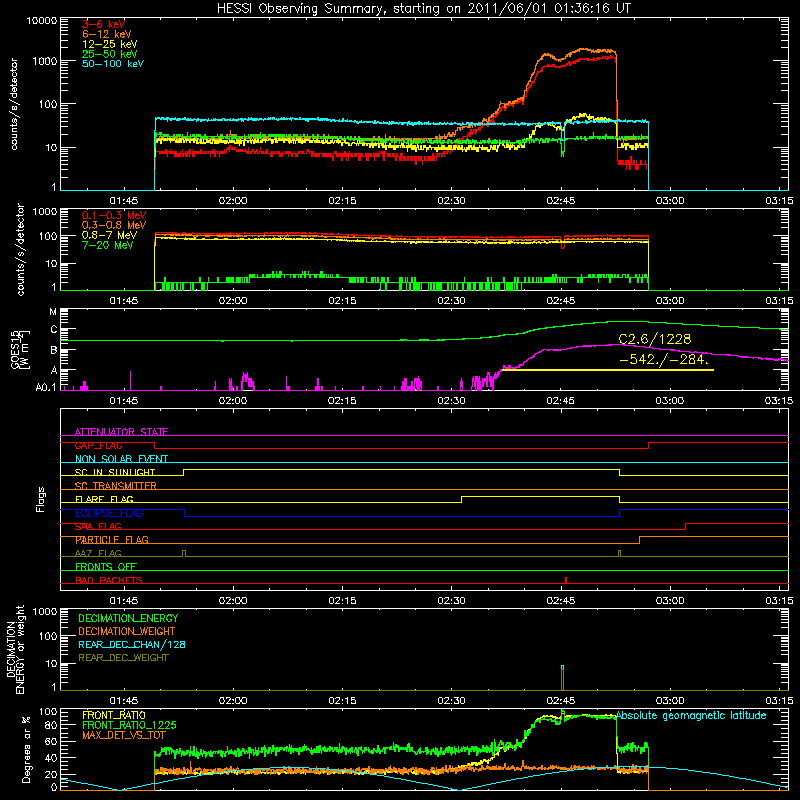Click the '02:00' tick label under top plot
800x800 pixels.
click(x=233, y=201)
